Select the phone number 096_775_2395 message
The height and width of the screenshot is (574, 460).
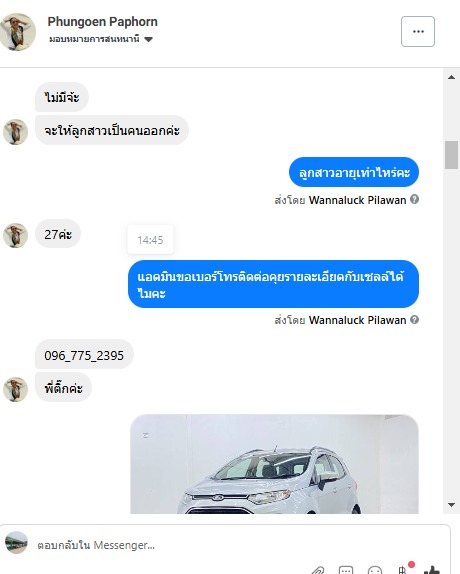pyautogui.click(x=84, y=355)
